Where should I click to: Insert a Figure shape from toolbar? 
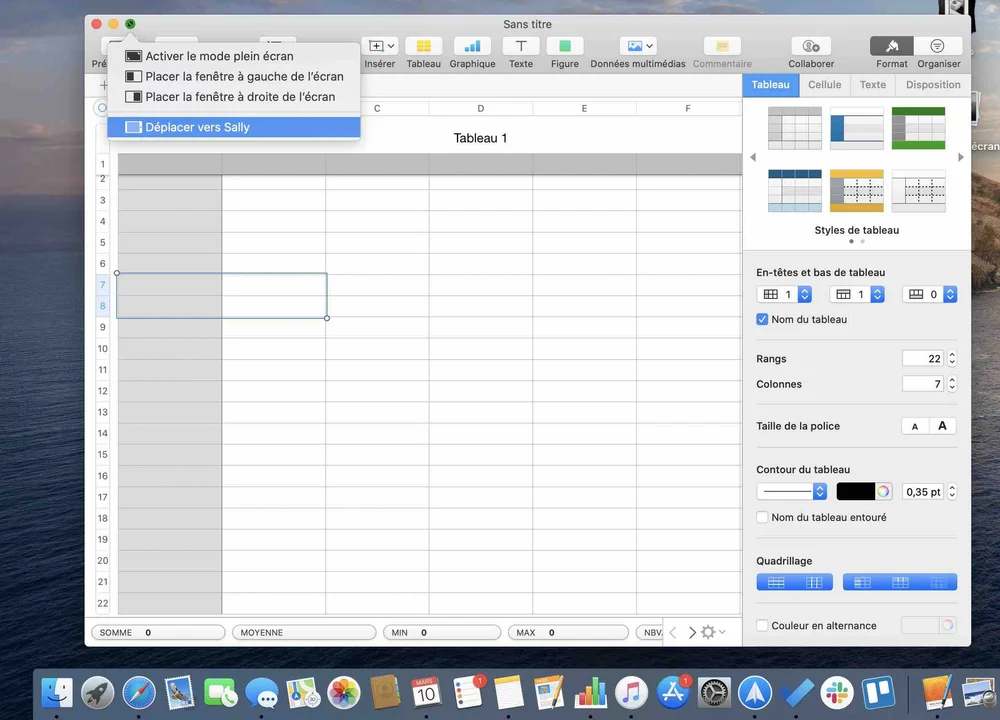coord(564,46)
